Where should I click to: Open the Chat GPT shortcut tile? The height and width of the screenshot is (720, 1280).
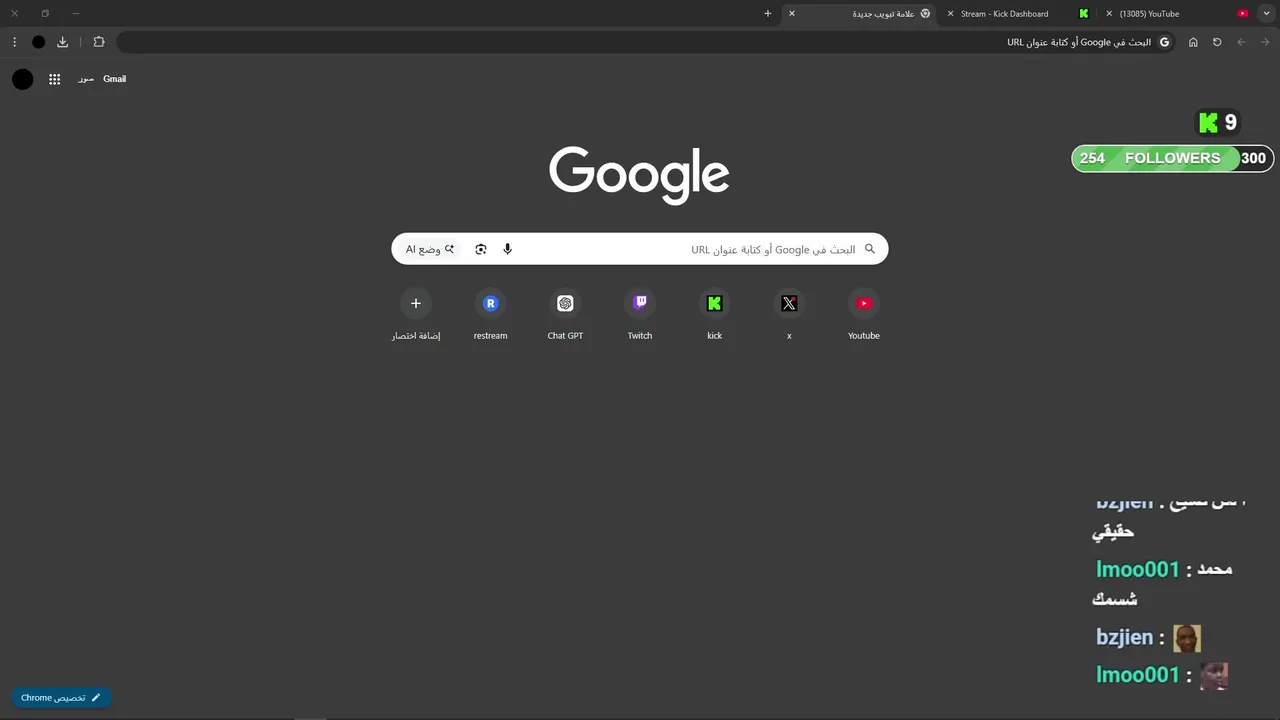pos(565,314)
